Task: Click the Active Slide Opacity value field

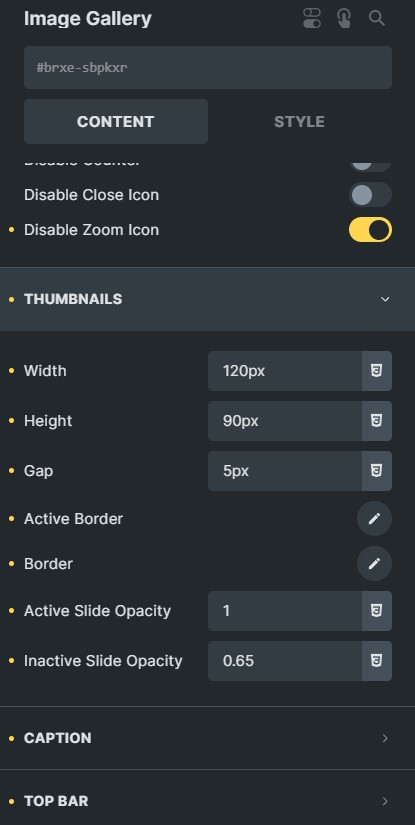Action: pos(285,611)
